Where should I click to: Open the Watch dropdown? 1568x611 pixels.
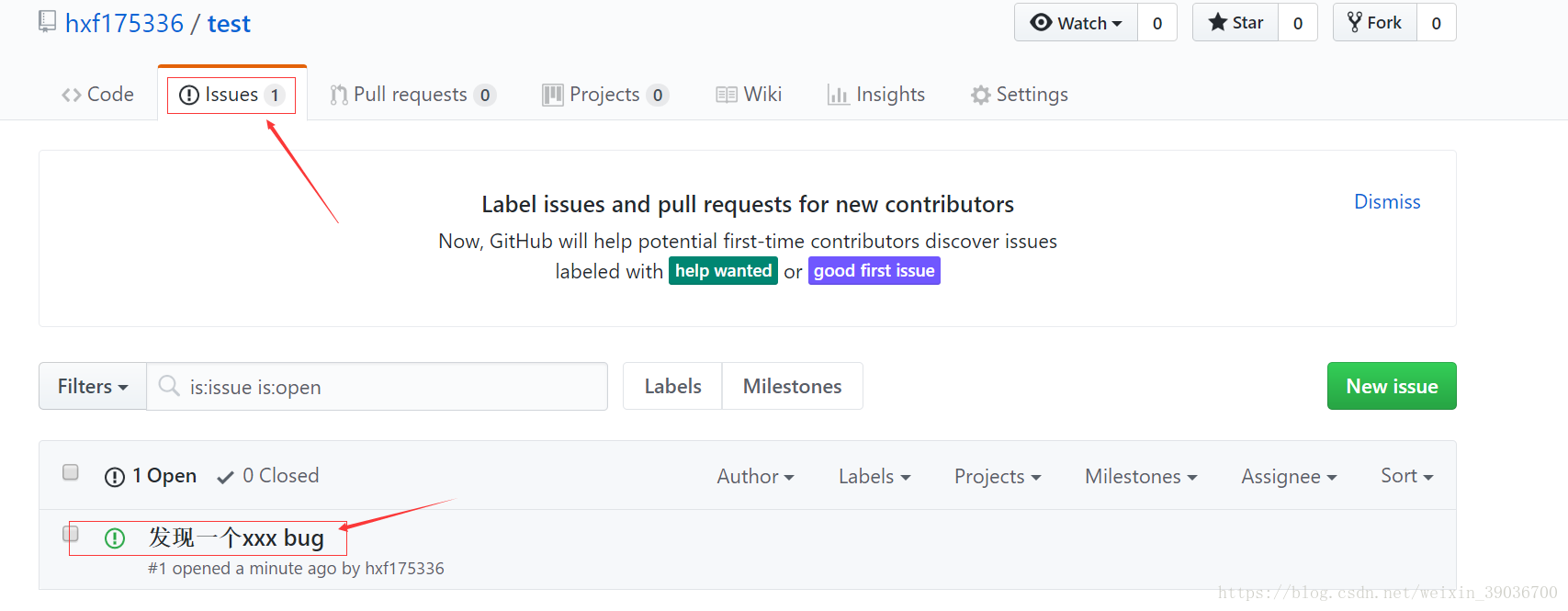(1076, 23)
